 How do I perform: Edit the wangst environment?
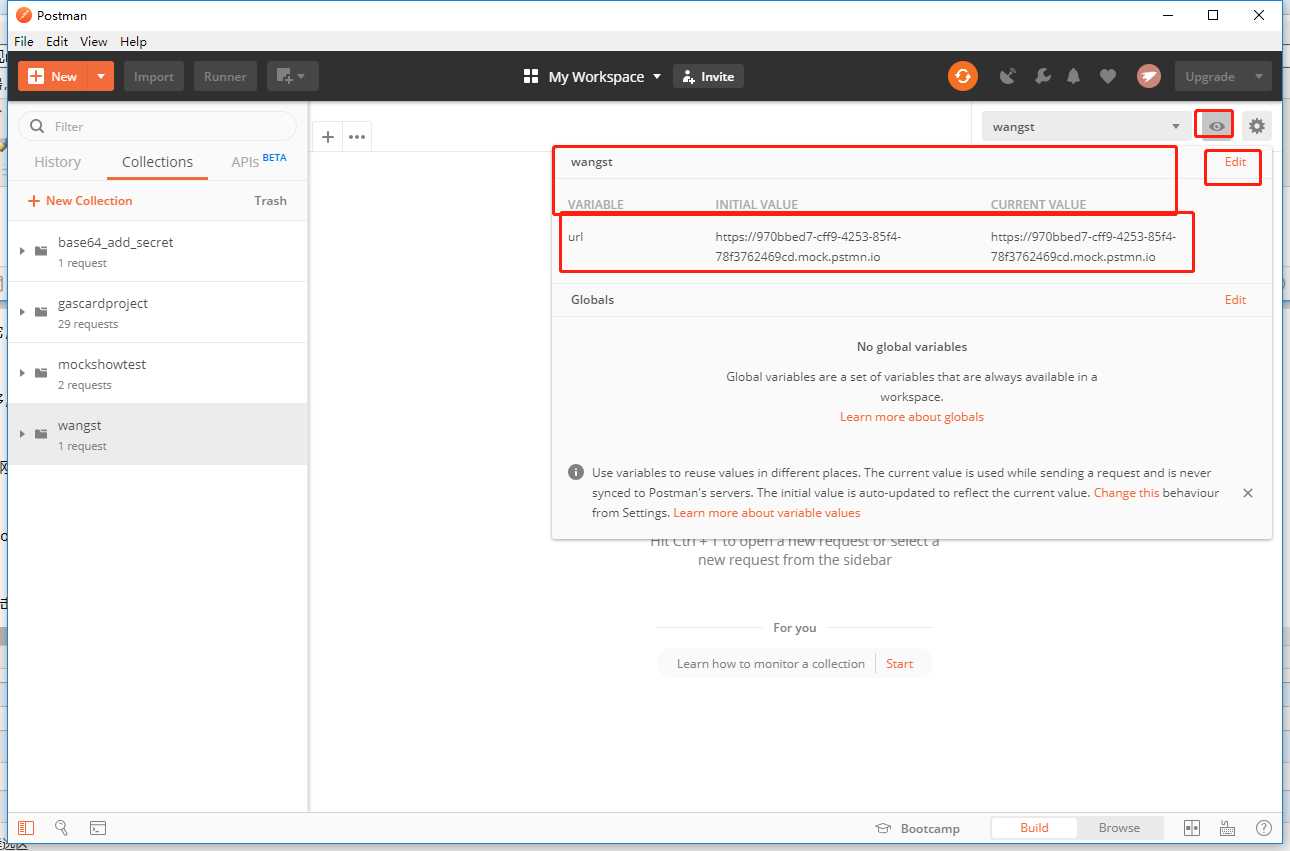[x=1235, y=162]
